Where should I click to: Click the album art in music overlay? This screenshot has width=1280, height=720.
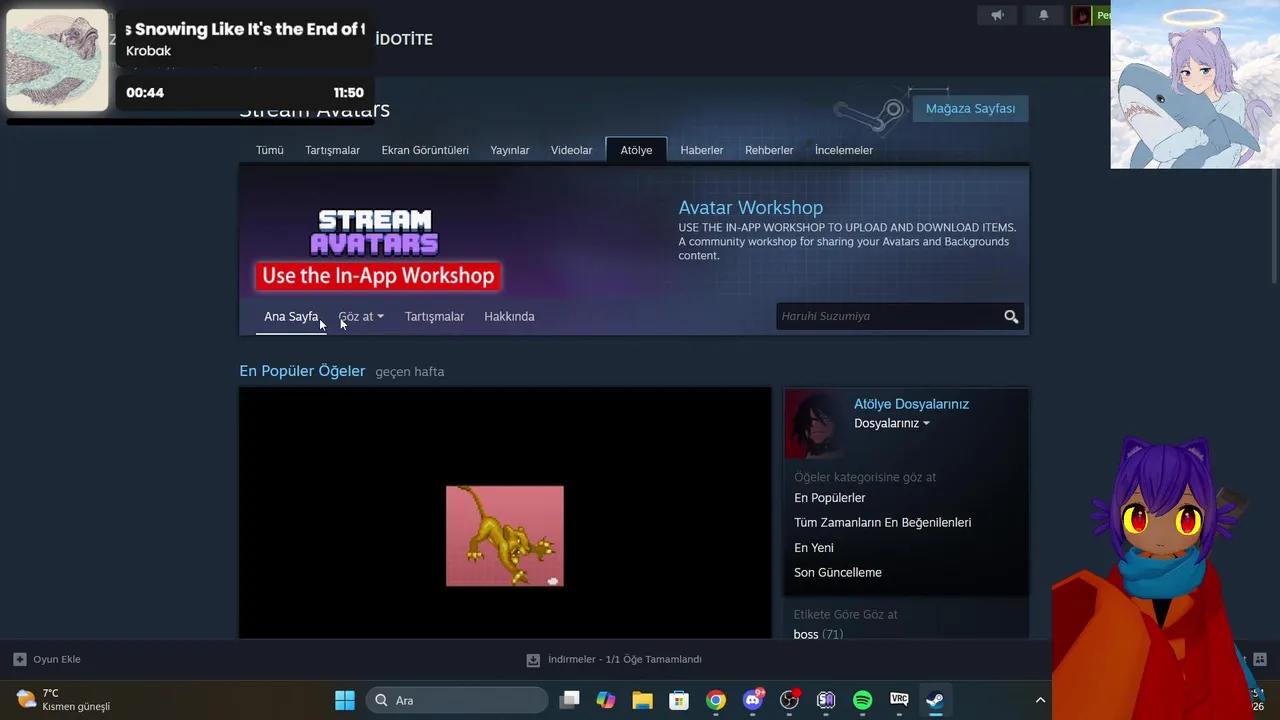click(58, 60)
